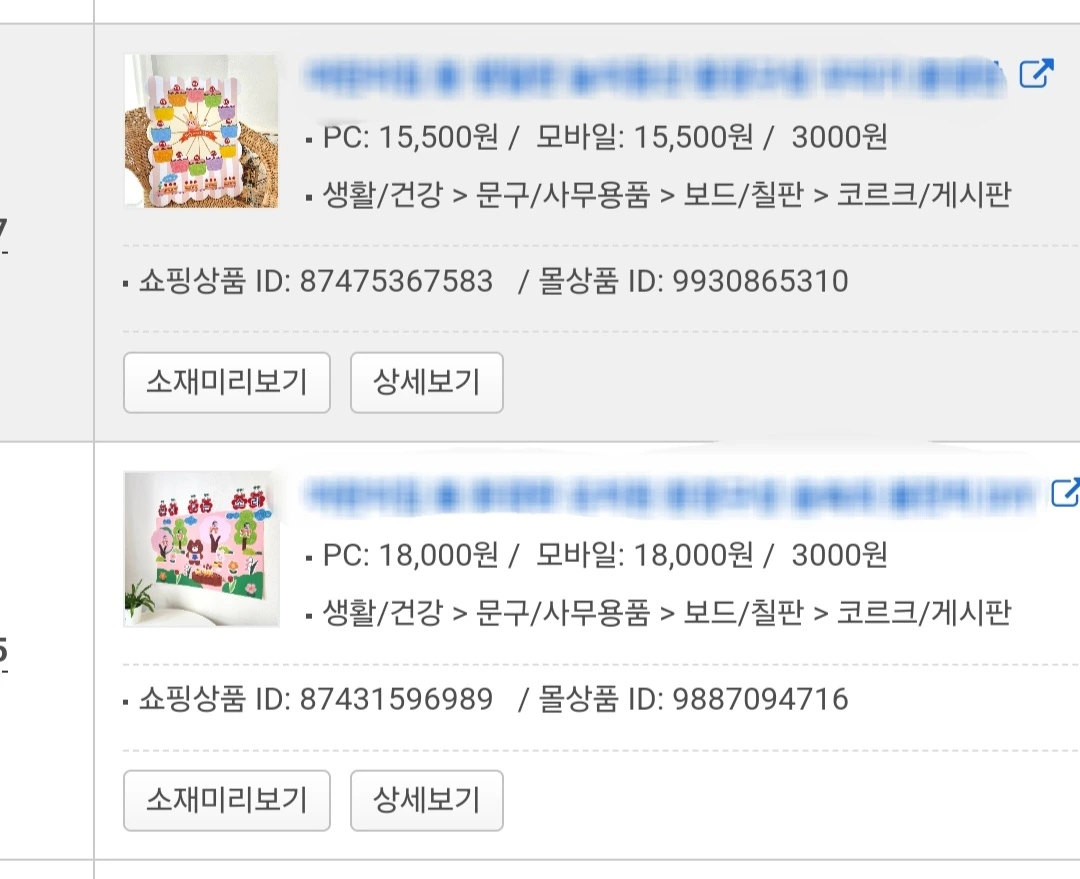The height and width of the screenshot is (879, 1080).
Task: Click the PC: 15,500원 price text
Action: tap(411, 136)
